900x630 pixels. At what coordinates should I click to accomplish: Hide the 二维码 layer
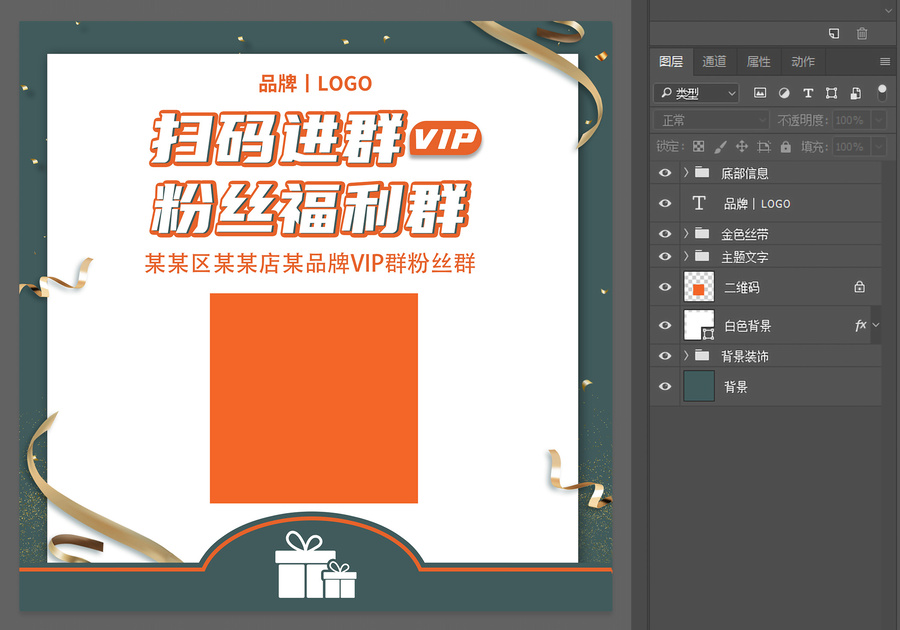pos(665,287)
